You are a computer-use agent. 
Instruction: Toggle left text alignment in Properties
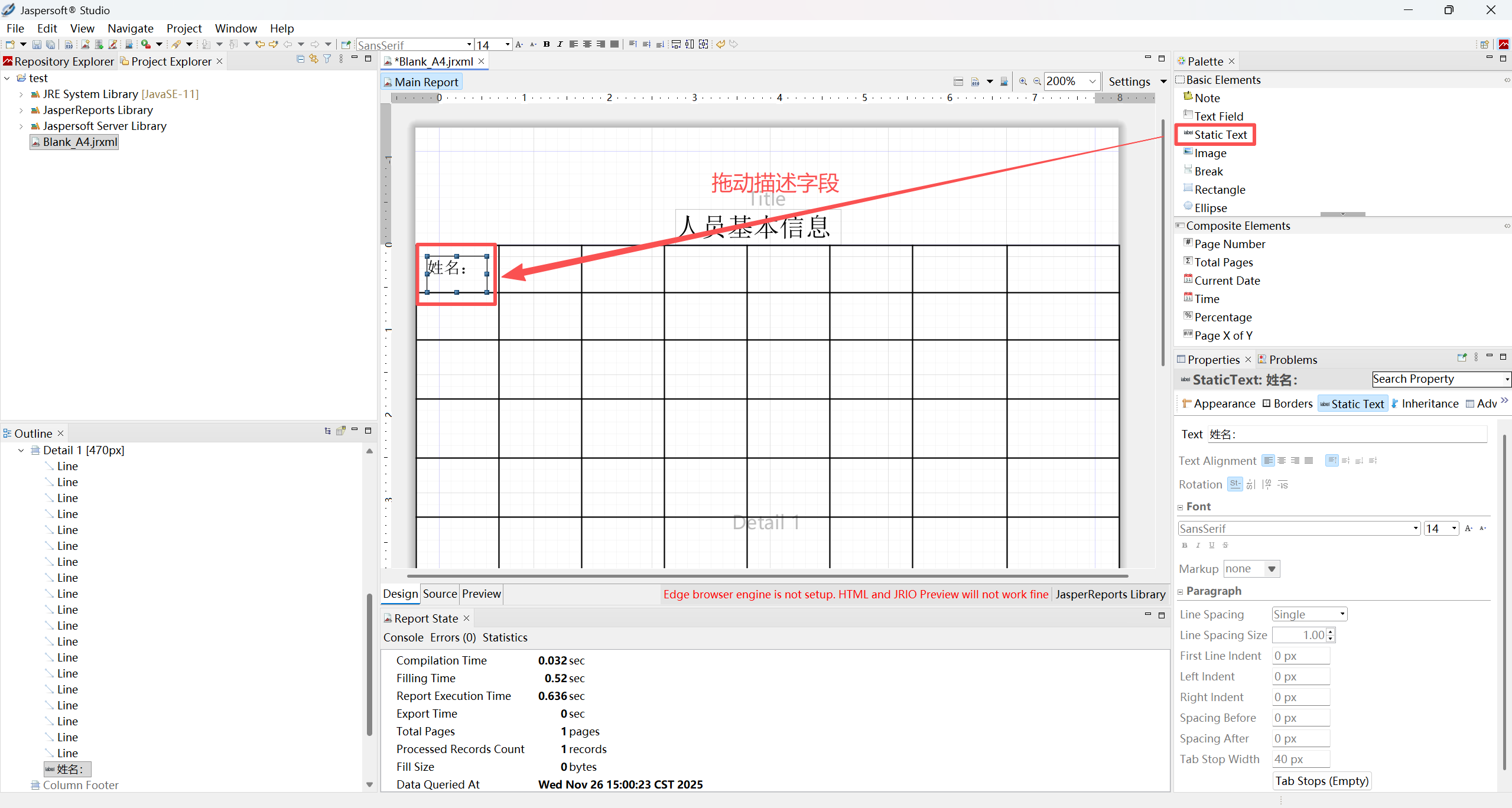pyautogui.click(x=1268, y=461)
